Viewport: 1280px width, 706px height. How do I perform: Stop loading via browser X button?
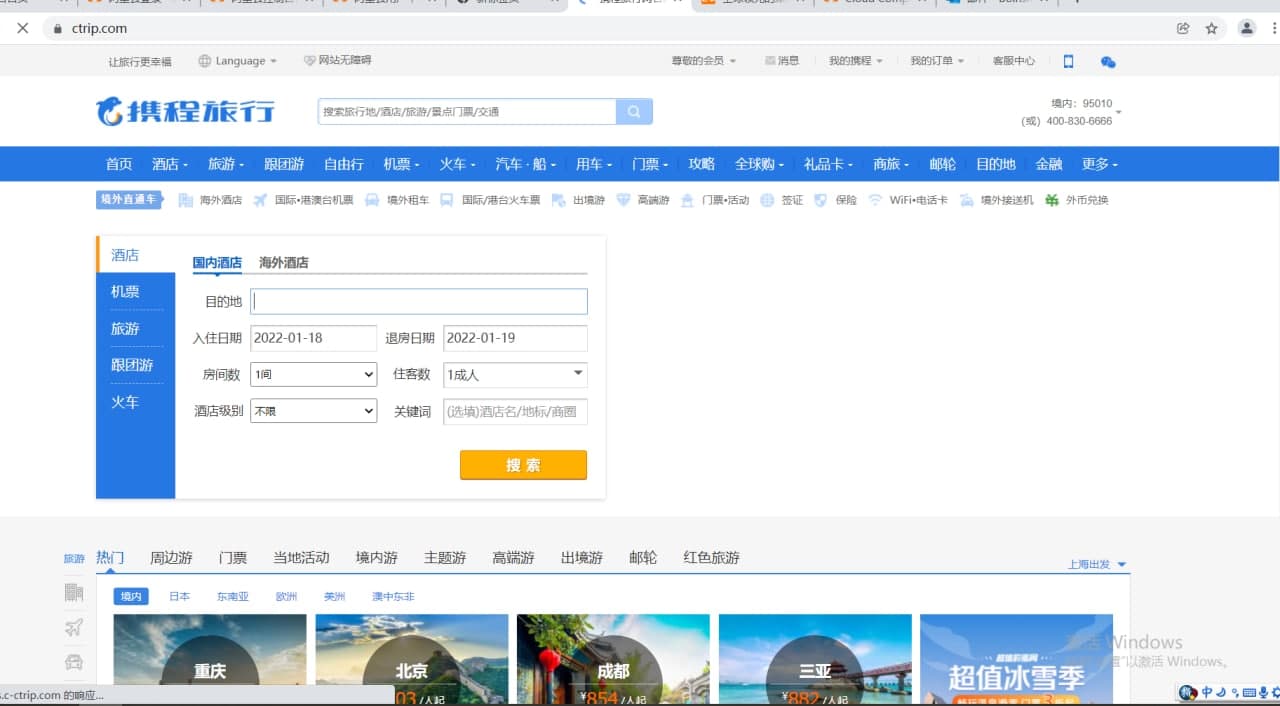[23, 28]
